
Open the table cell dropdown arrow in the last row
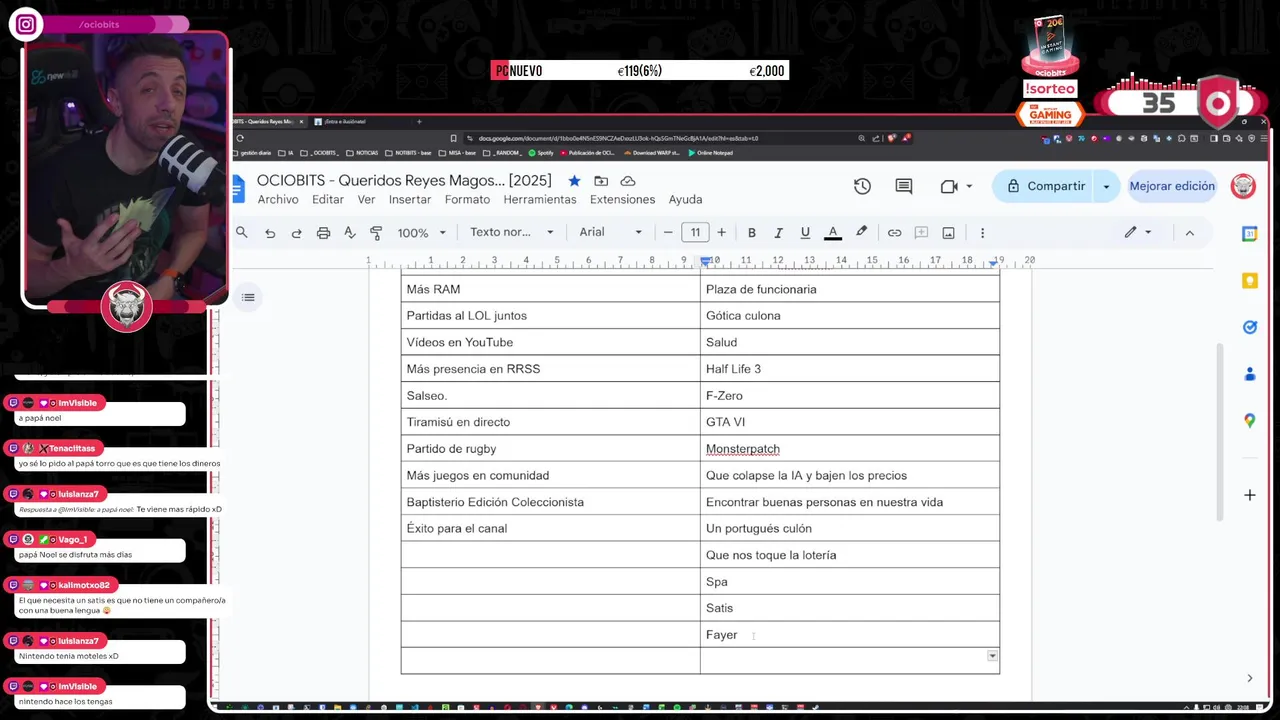992,656
